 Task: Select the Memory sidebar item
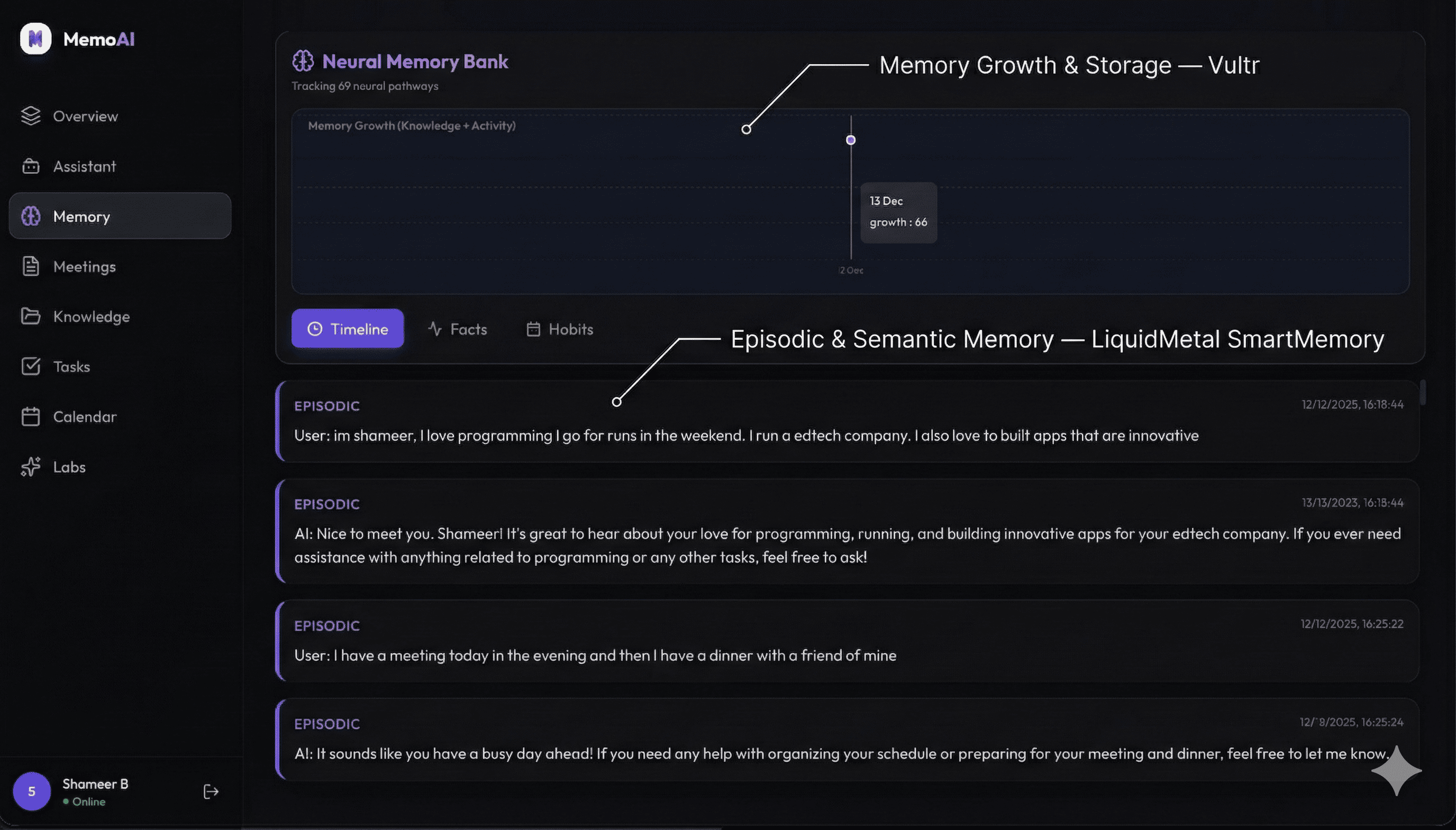(120, 216)
